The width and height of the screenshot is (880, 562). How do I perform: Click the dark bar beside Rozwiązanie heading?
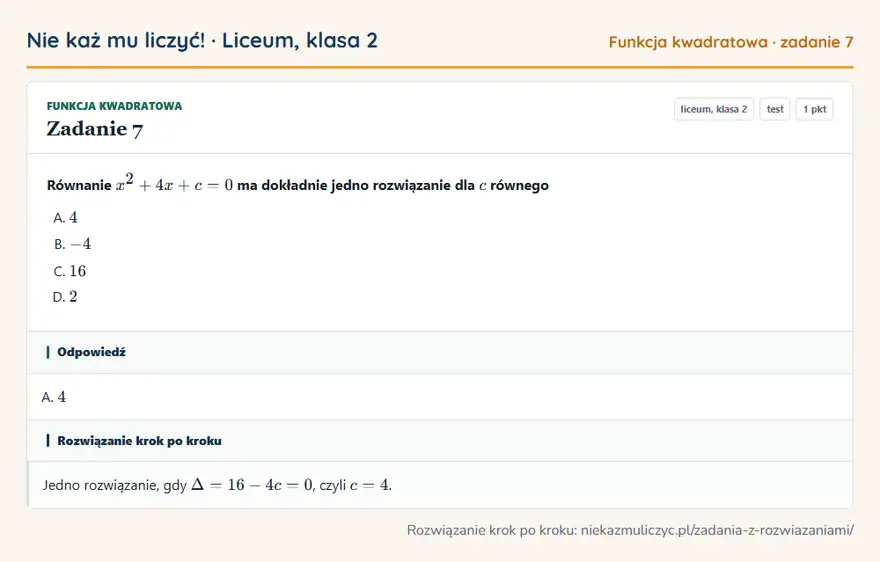(x=48, y=441)
